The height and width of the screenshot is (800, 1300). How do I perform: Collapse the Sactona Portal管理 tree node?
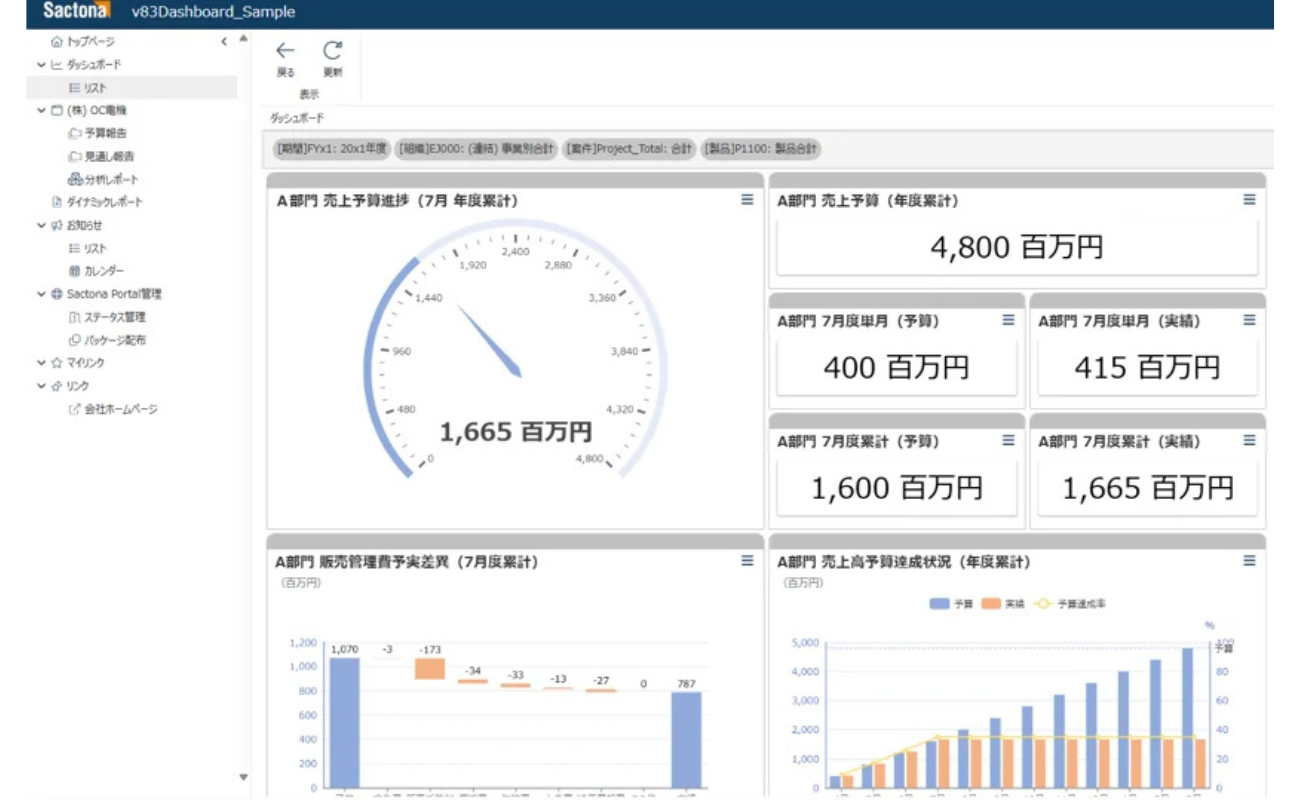click(x=41, y=295)
